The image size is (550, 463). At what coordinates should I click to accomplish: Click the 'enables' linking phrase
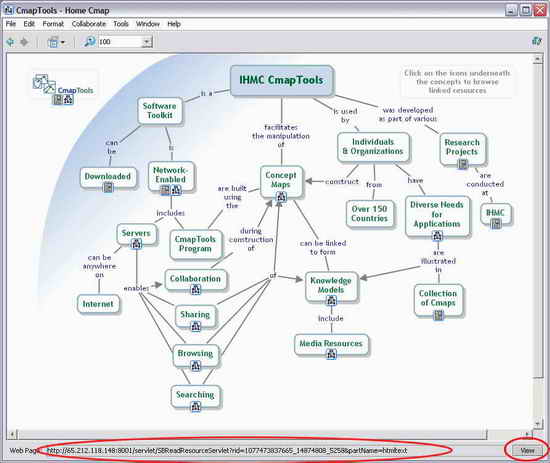[136, 288]
